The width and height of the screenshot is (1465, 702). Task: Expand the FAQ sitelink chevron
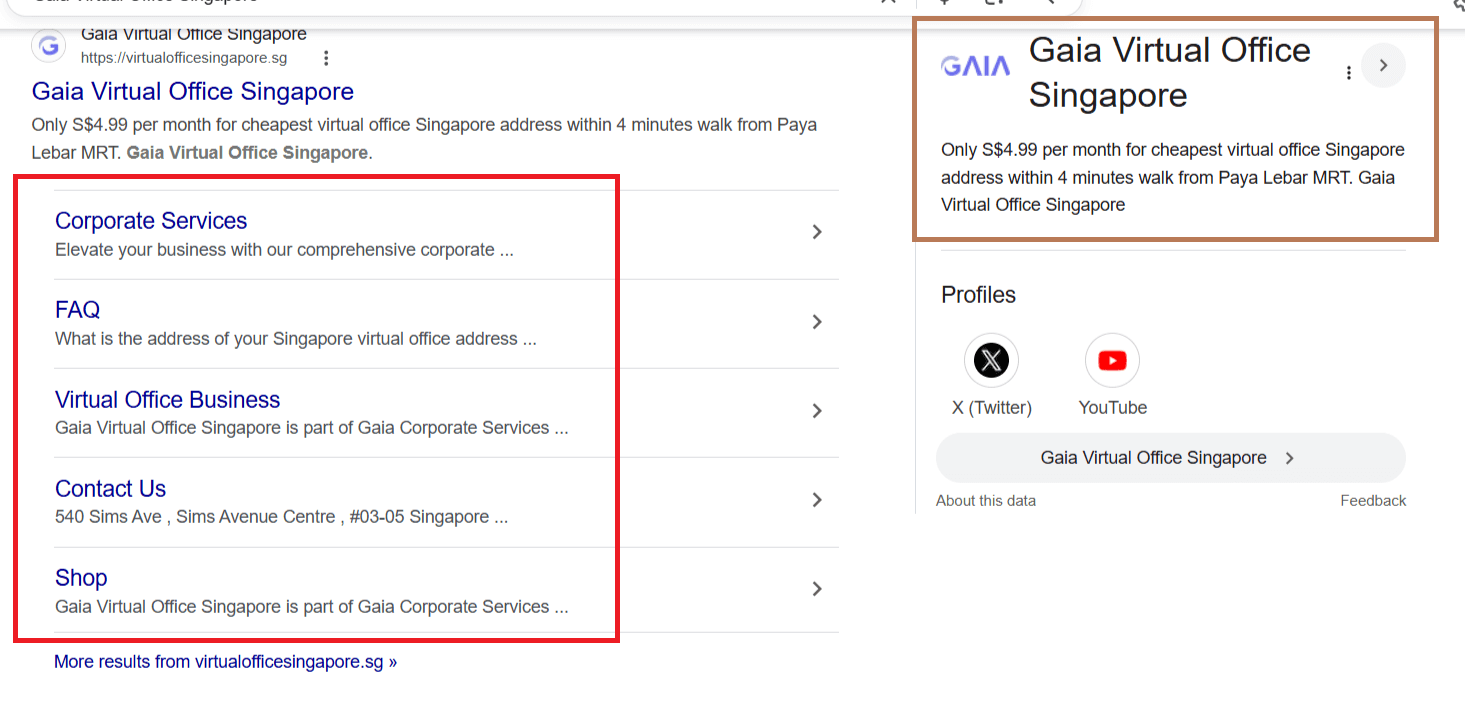[817, 322]
